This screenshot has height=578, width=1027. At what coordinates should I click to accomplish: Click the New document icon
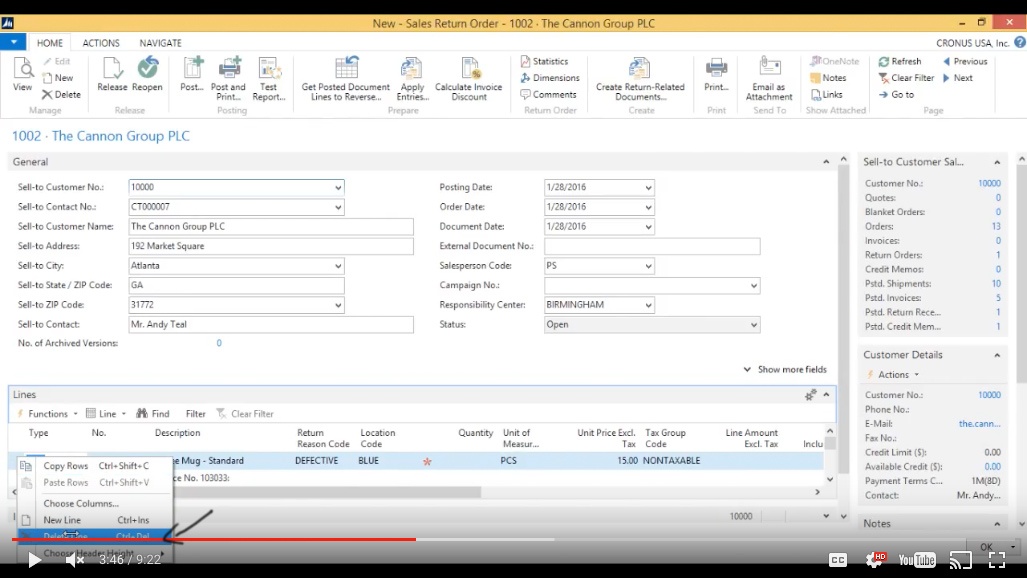click(x=58, y=77)
